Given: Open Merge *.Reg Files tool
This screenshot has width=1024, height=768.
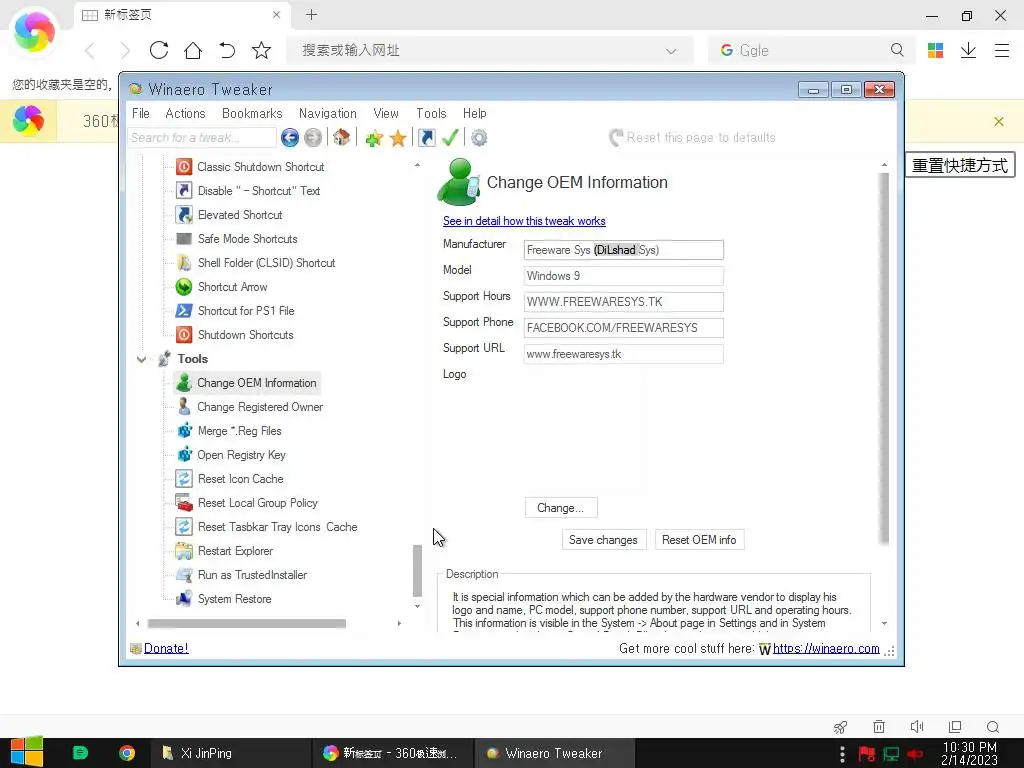Looking at the screenshot, I should (x=240, y=431).
